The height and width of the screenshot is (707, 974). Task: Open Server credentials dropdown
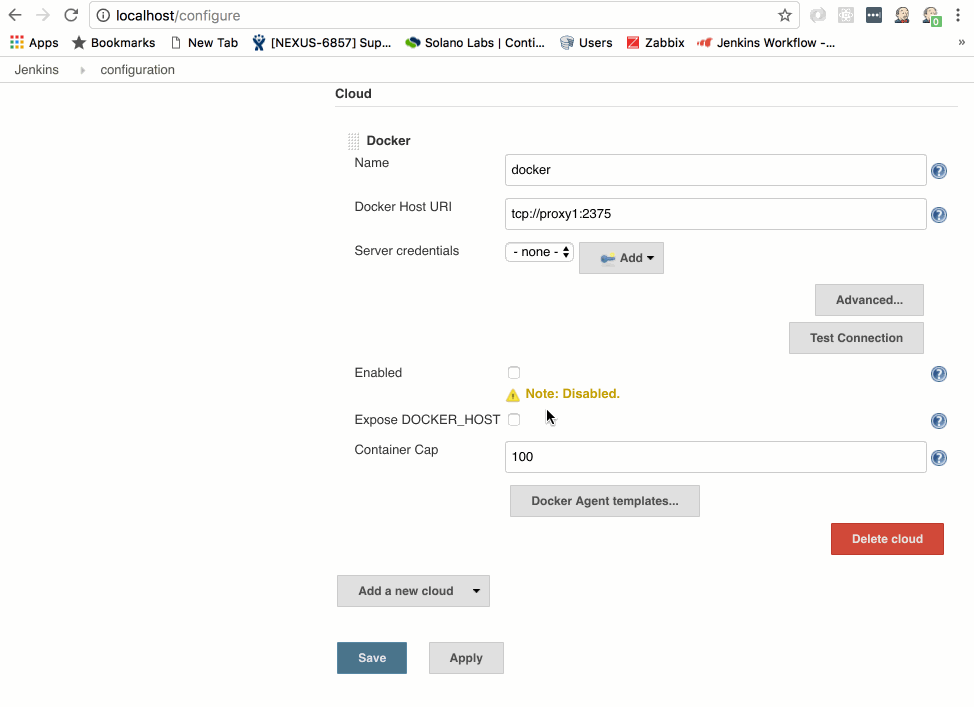click(x=539, y=252)
